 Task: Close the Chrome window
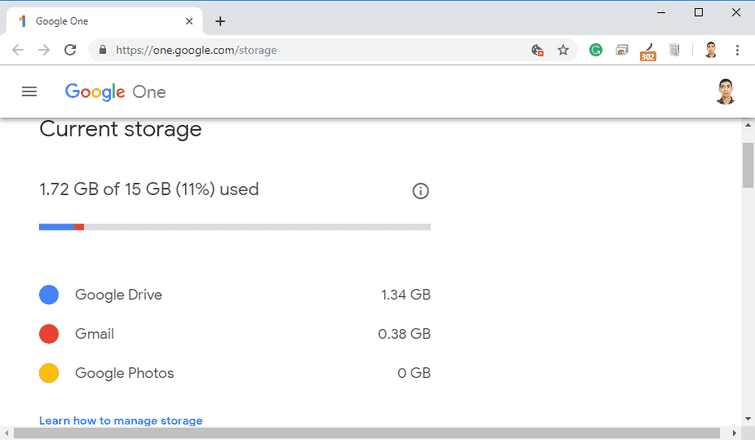[x=736, y=13]
